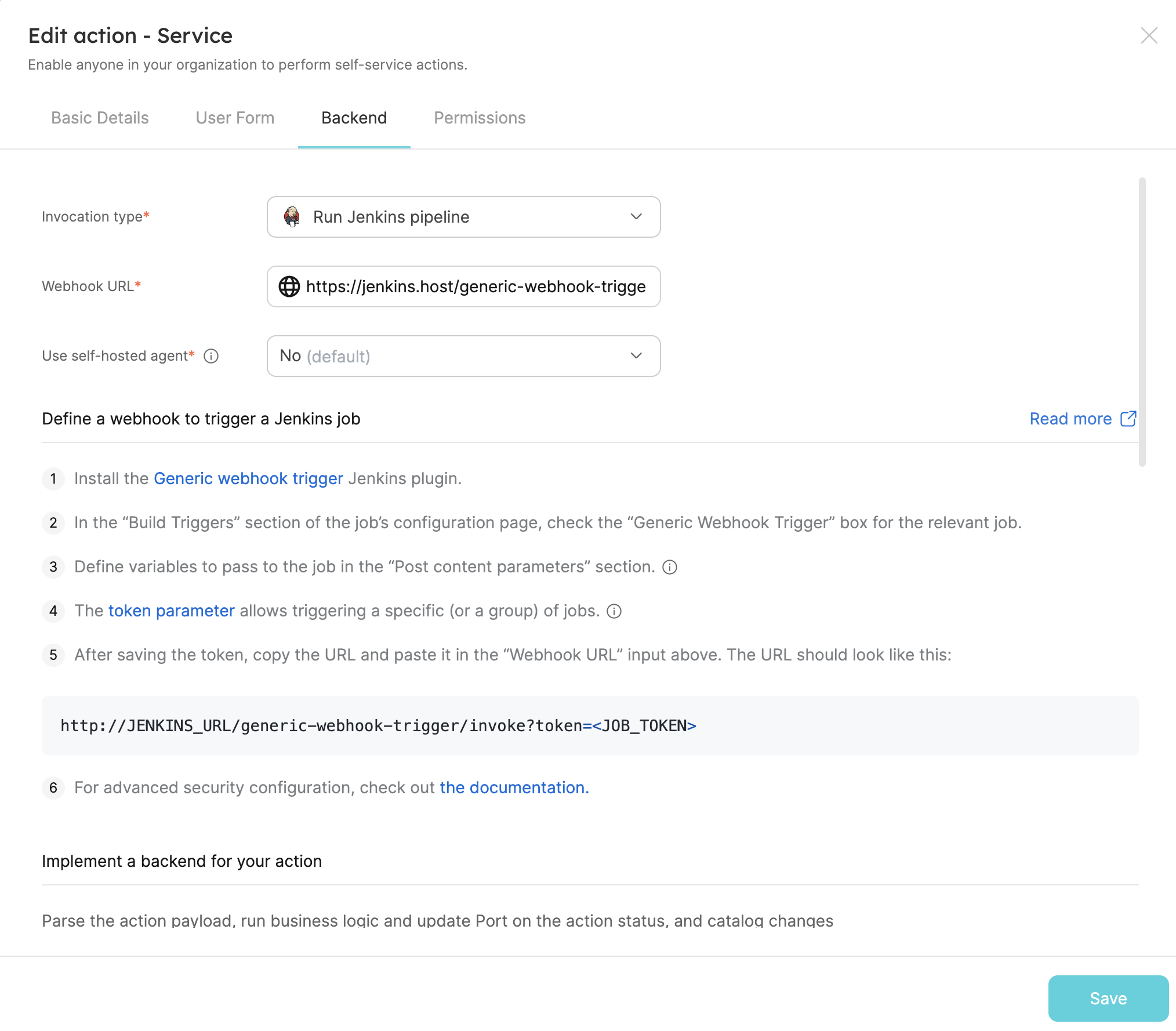Click the chevron on Run Jenkins pipeline

pyautogui.click(x=636, y=216)
